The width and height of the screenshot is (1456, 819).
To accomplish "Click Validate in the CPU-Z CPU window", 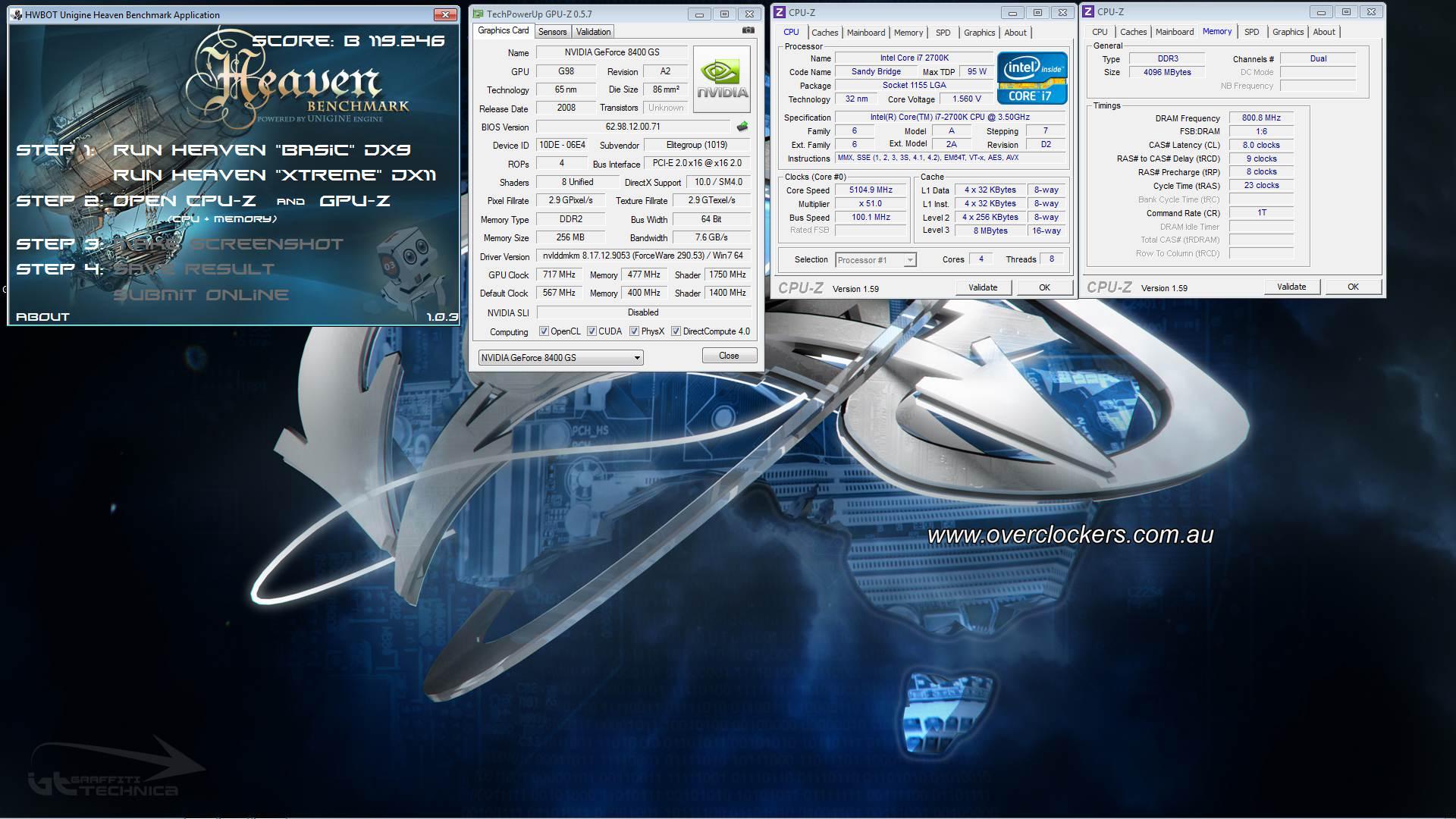I will (x=983, y=287).
